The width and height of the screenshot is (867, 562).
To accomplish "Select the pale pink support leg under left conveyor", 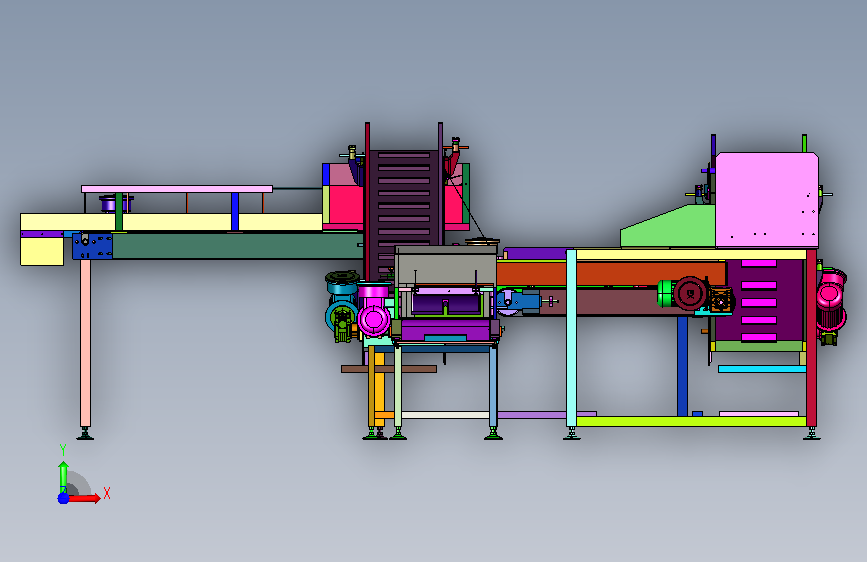I will pyautogui.click(x=85, y=343).
